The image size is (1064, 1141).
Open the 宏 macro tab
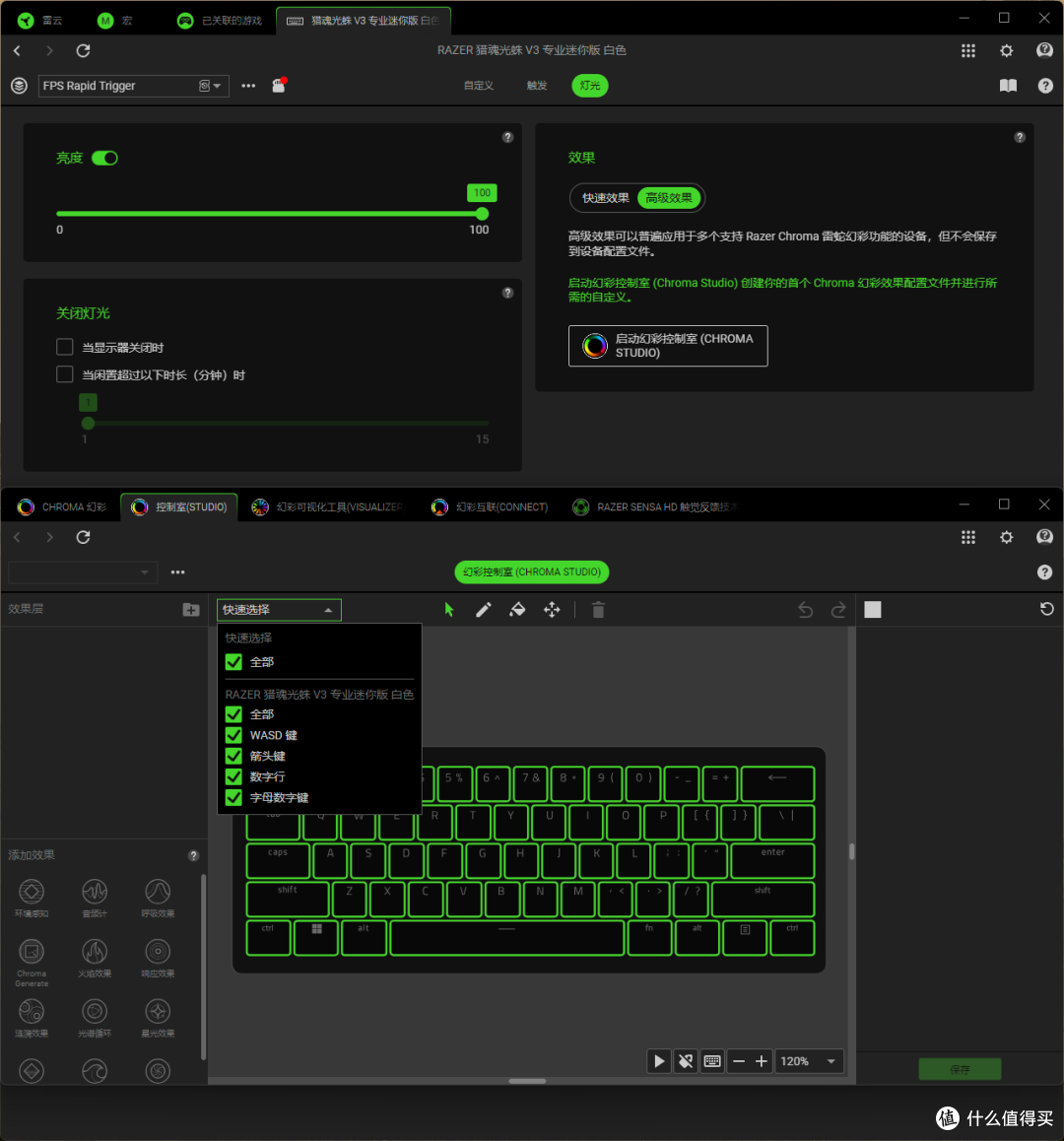[x=116, y=21]
